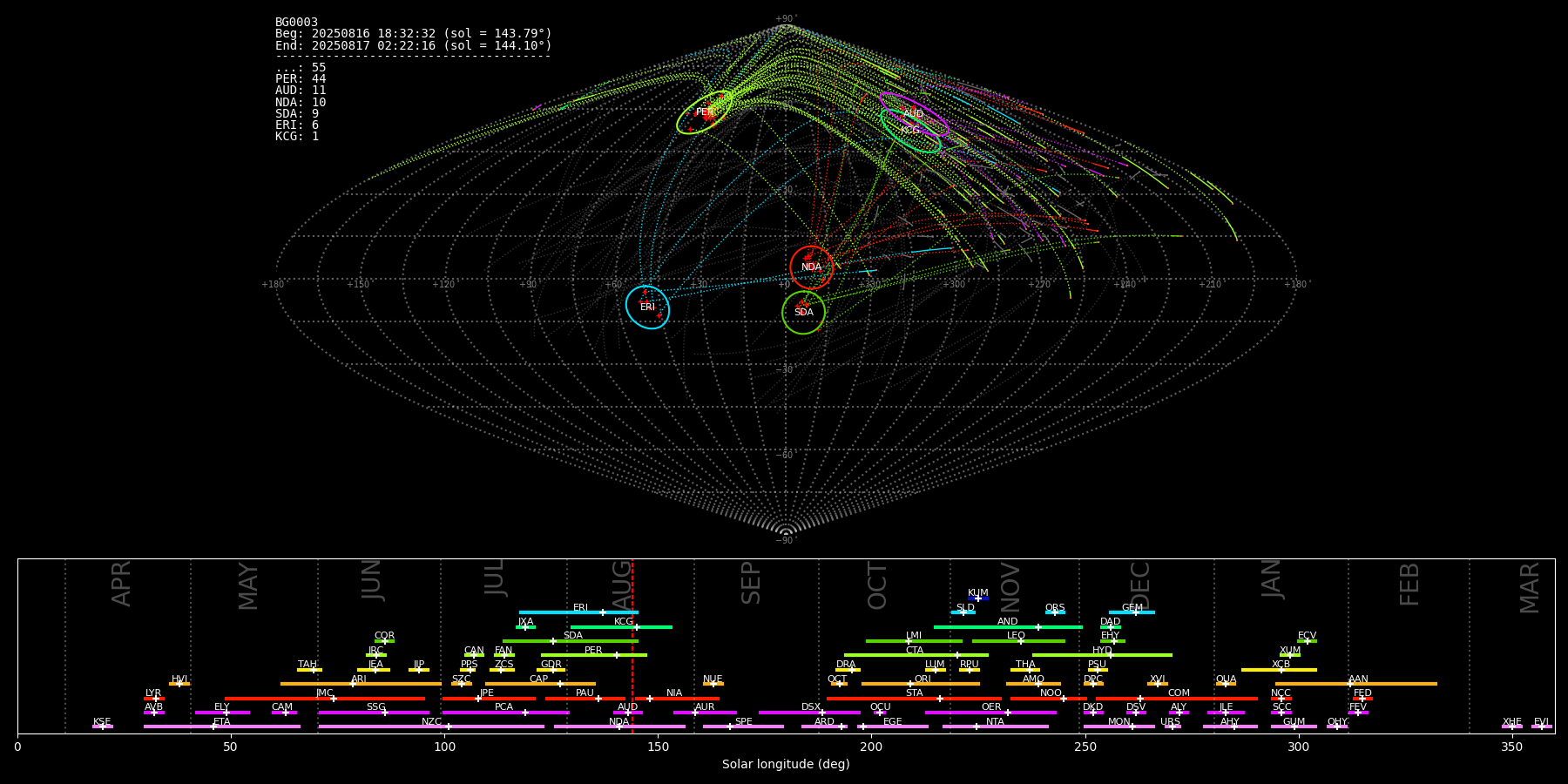1568x784 pixels.
Task: Click the CAP orange bar in timeline
Action: pyautogui.click(x=540, y=684)
